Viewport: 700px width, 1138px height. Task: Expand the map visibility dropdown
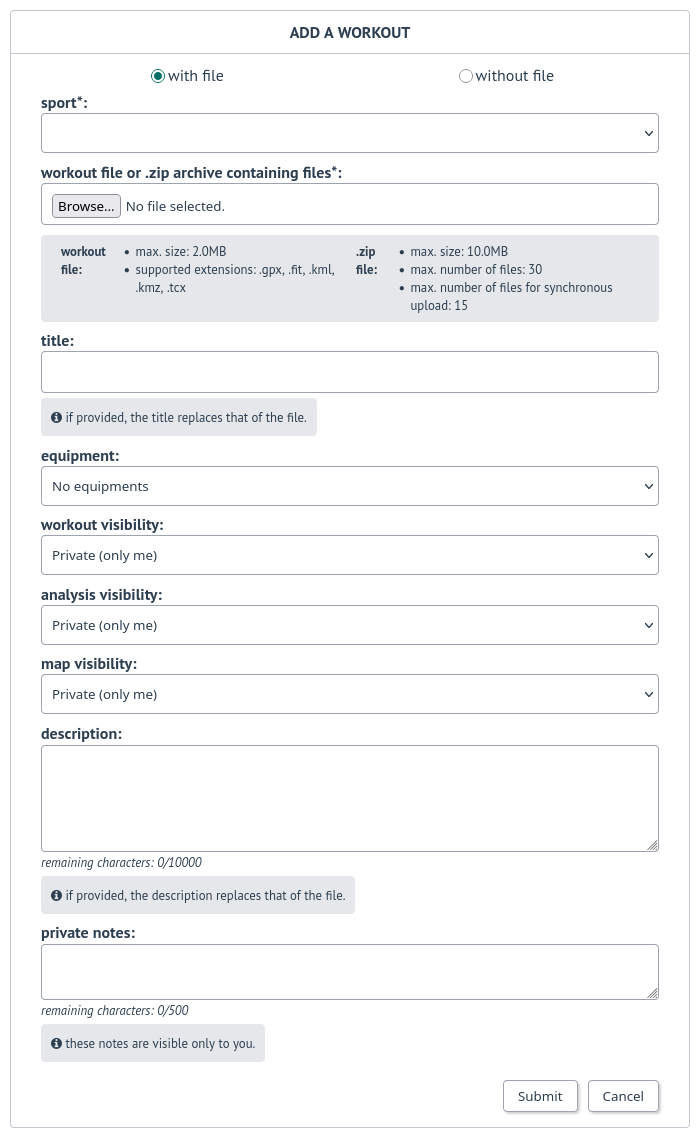(350, 693)
